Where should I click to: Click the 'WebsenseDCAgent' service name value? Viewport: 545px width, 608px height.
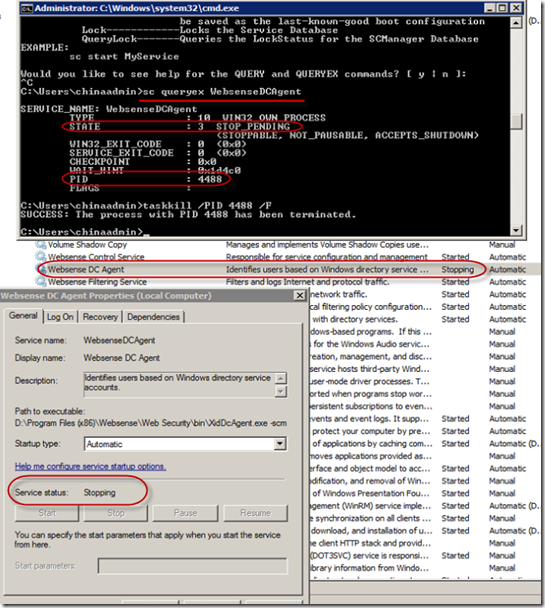[x=119, y=340]
